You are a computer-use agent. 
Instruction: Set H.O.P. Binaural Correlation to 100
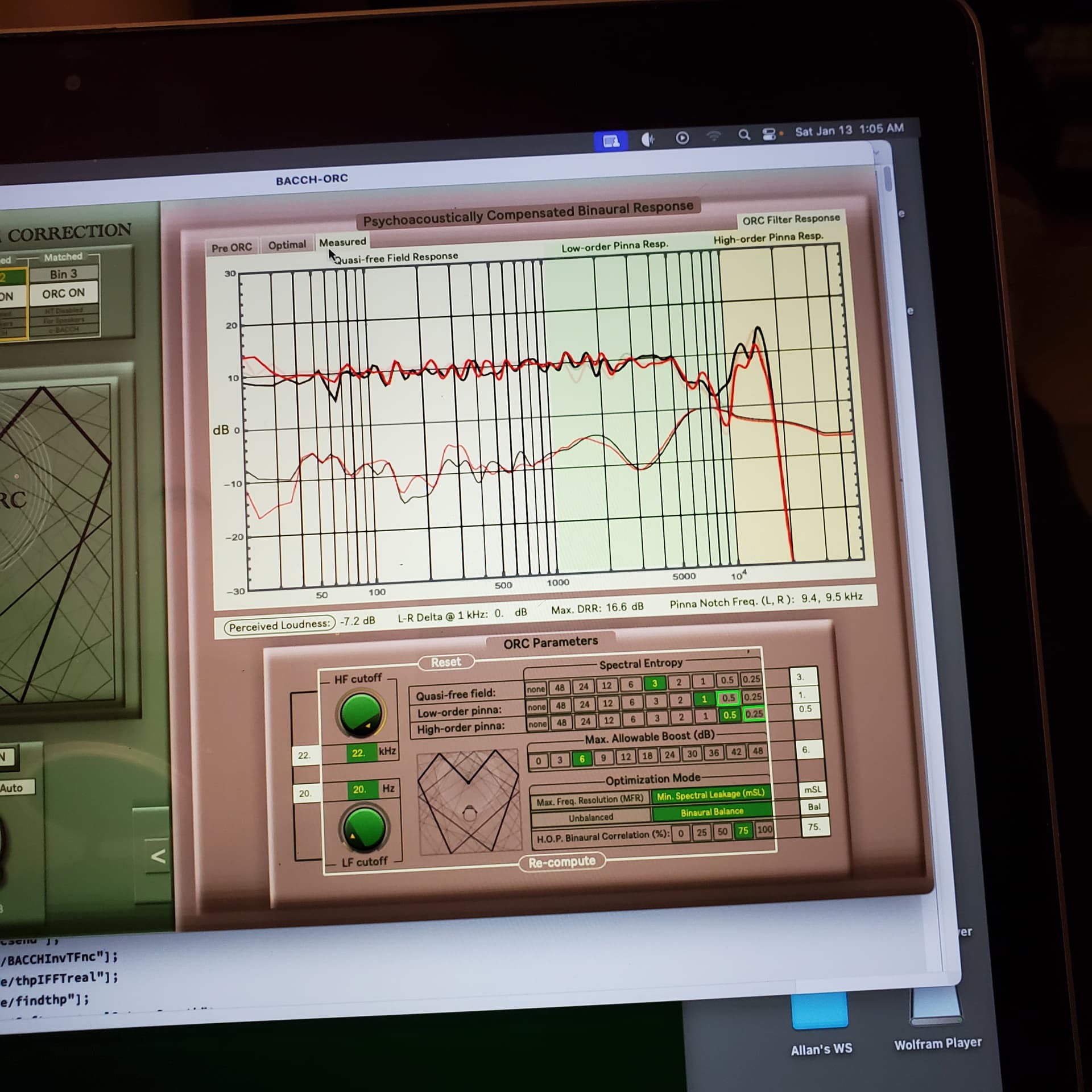pyautogui.click(x=764, y=829)
